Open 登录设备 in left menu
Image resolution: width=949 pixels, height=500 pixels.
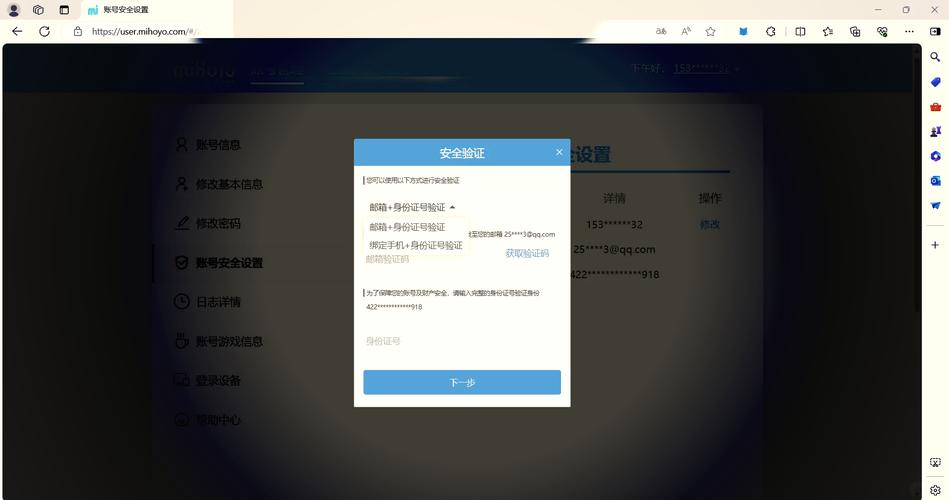208,380
